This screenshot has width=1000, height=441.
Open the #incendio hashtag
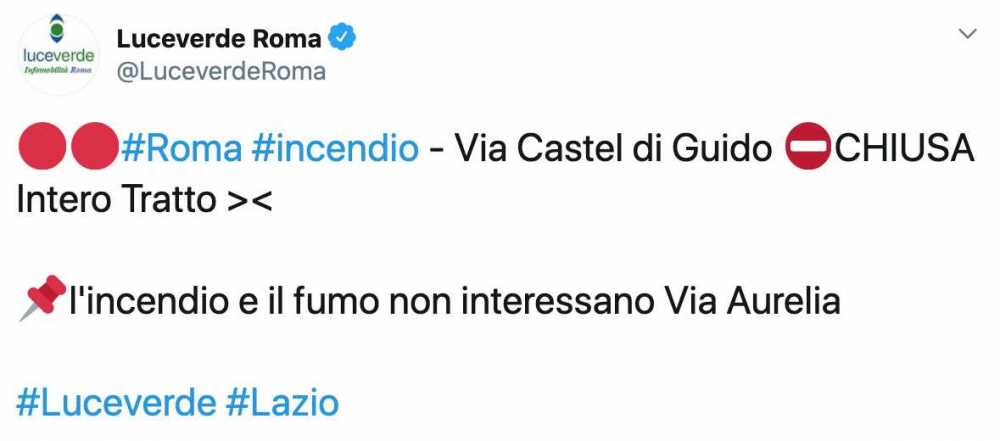coord(336,149)
